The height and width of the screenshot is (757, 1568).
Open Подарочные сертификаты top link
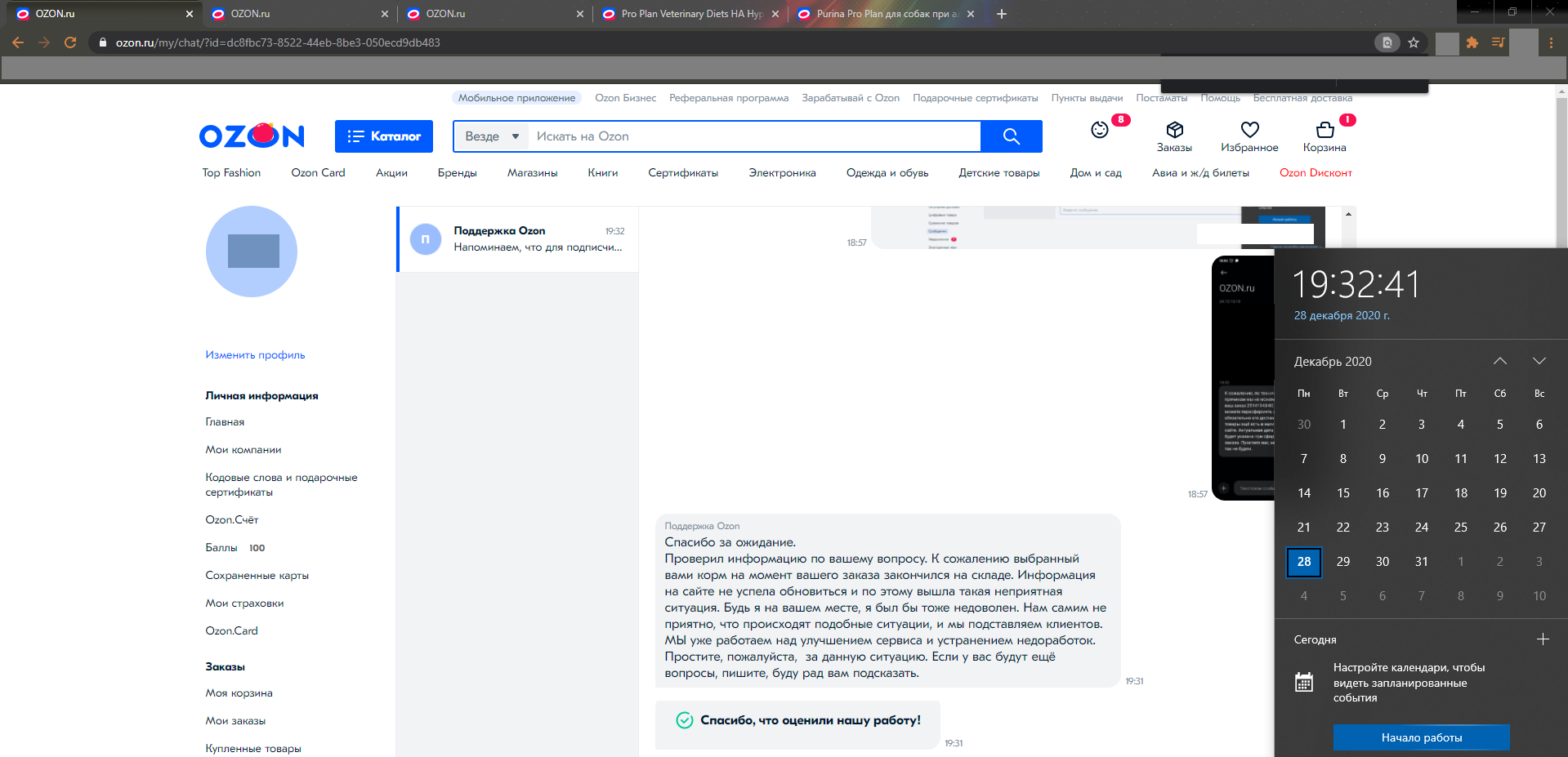pos(976,98)
